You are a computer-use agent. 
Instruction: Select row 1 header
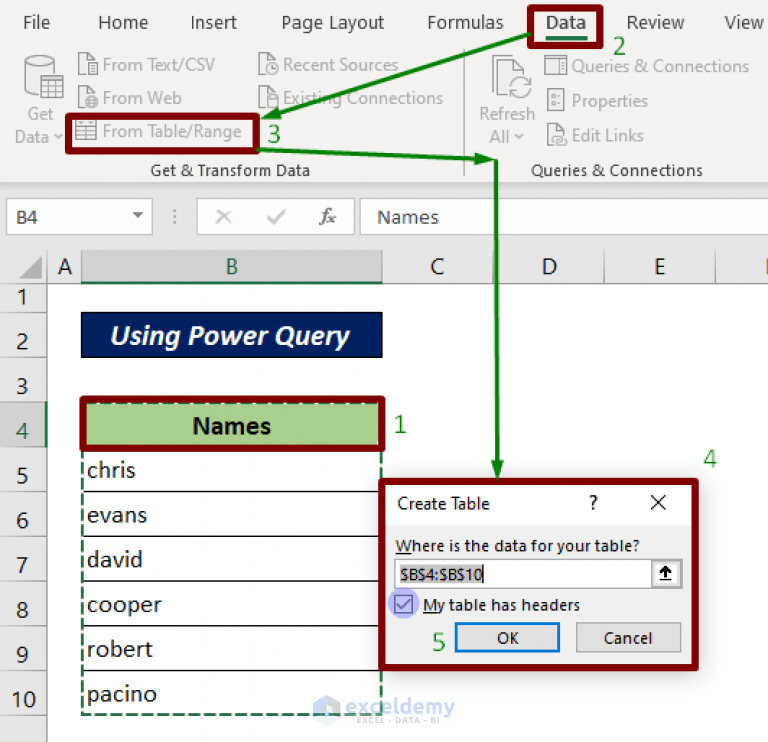pyautogui.click(x=23, y=297)
